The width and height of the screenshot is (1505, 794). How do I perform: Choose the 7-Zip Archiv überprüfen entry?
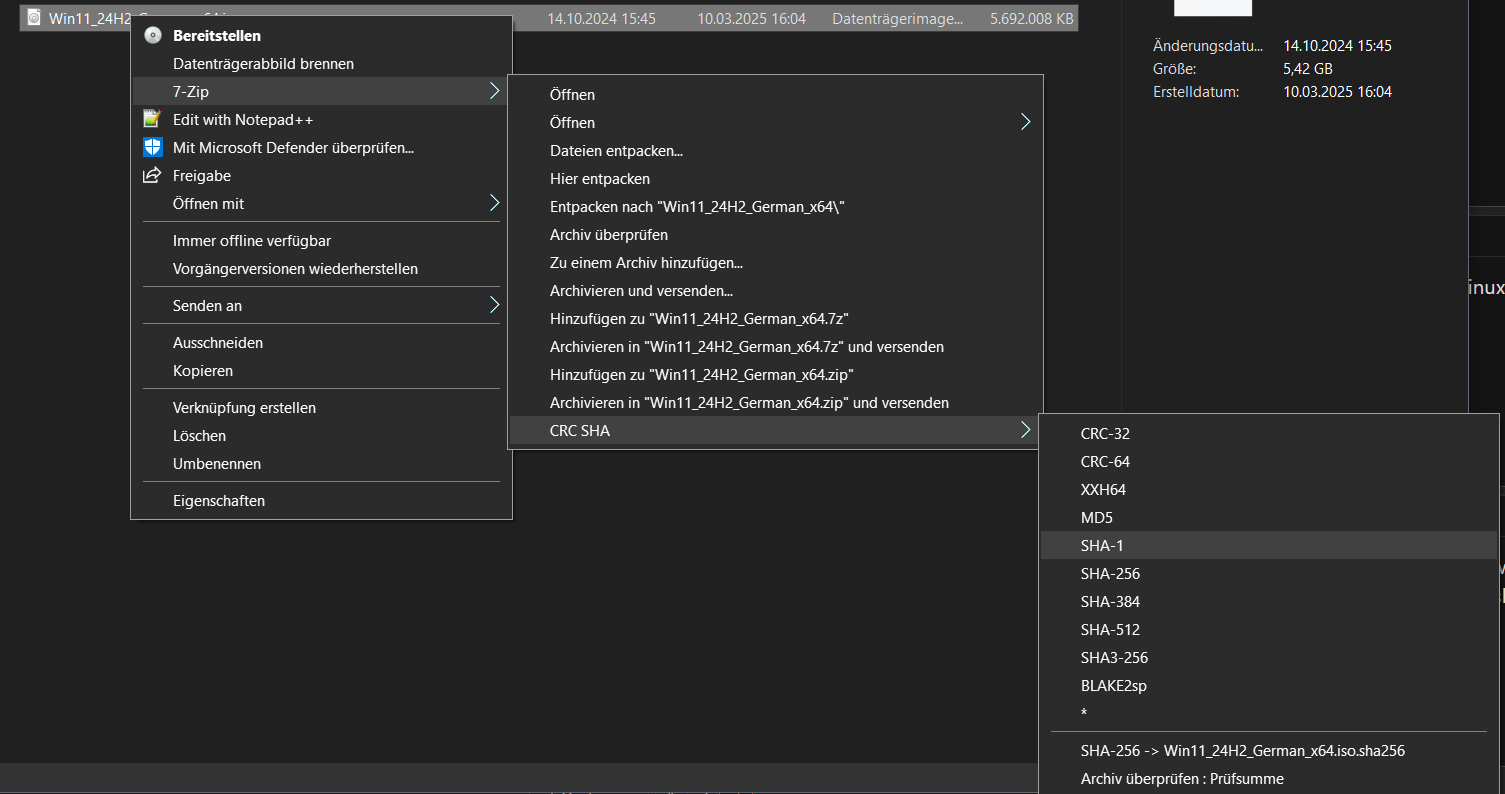click(775, 235)
